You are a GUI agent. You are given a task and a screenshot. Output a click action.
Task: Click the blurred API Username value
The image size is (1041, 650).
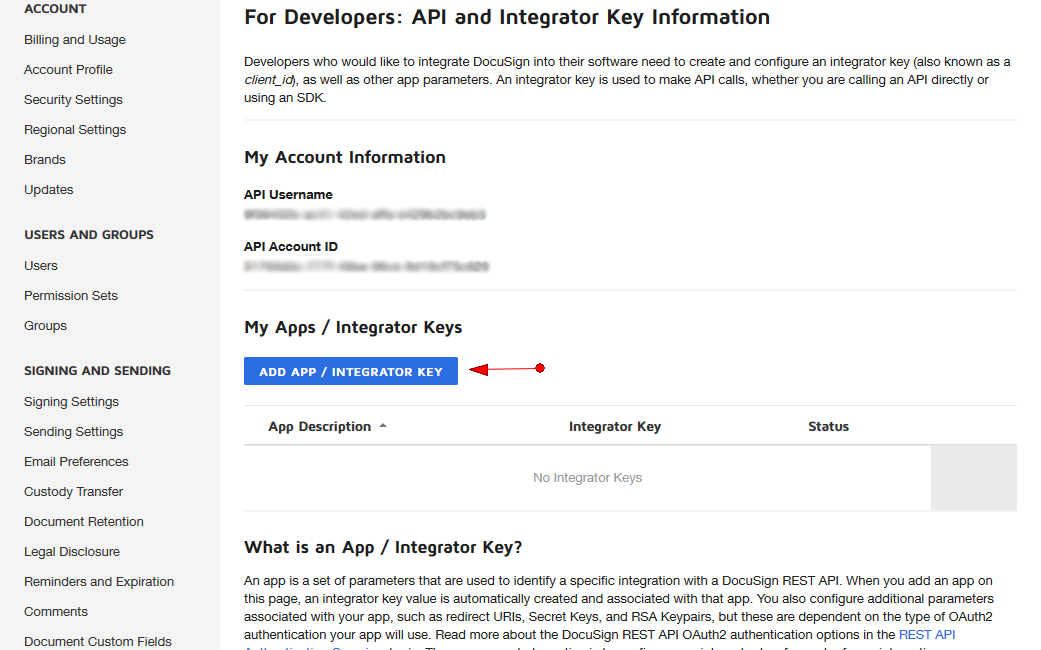coord(364,214)
